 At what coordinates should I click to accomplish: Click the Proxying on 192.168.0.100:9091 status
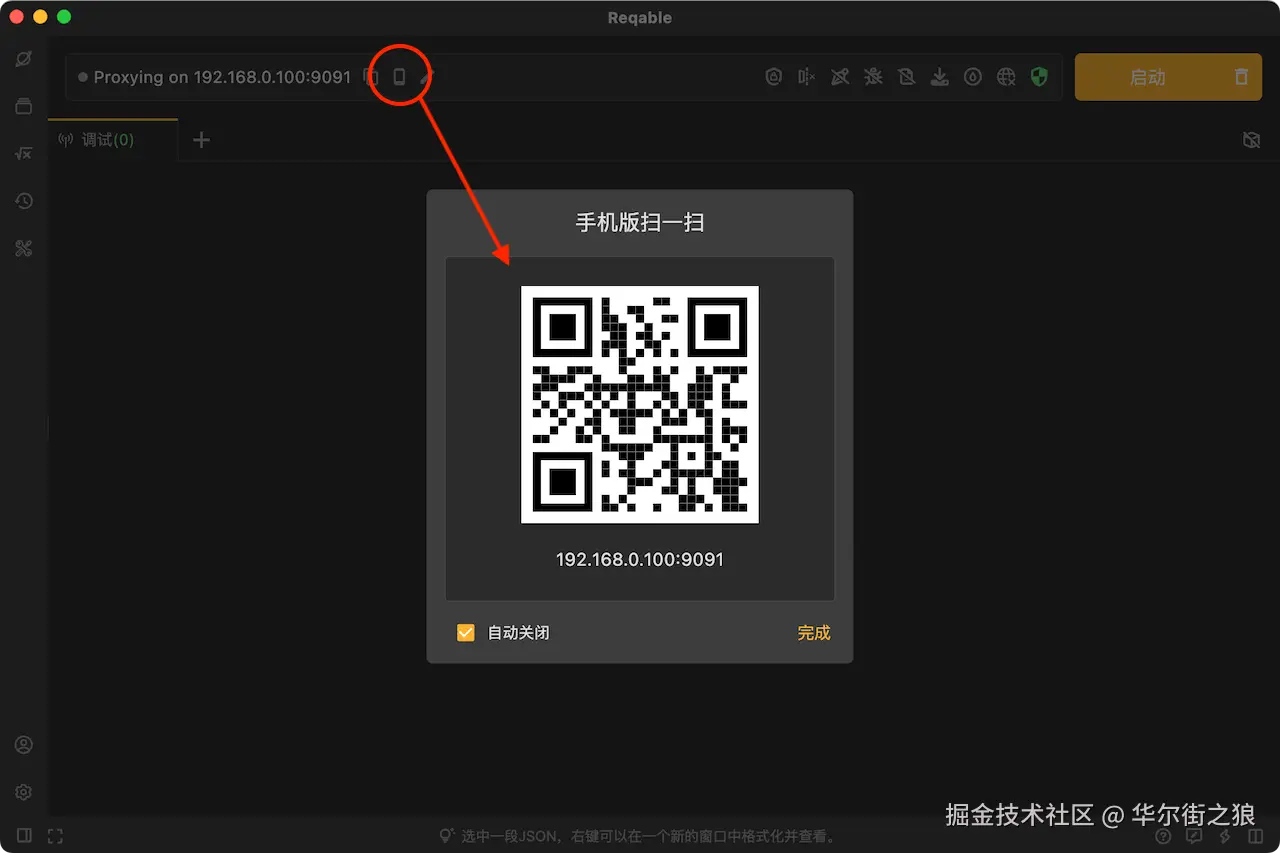[222, 77]
